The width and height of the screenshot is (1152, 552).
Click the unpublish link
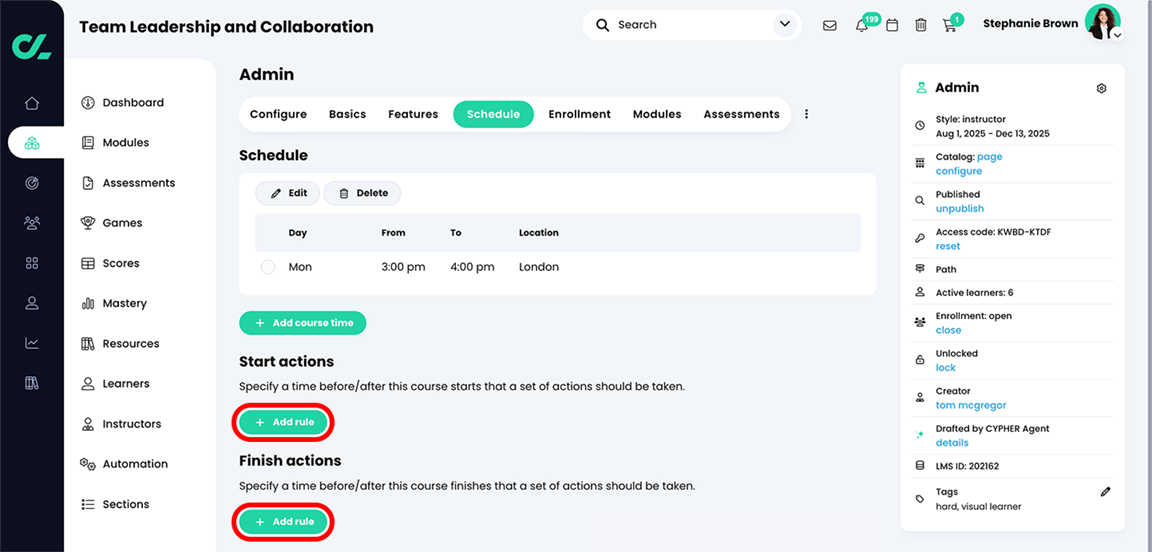click(960, 209)
